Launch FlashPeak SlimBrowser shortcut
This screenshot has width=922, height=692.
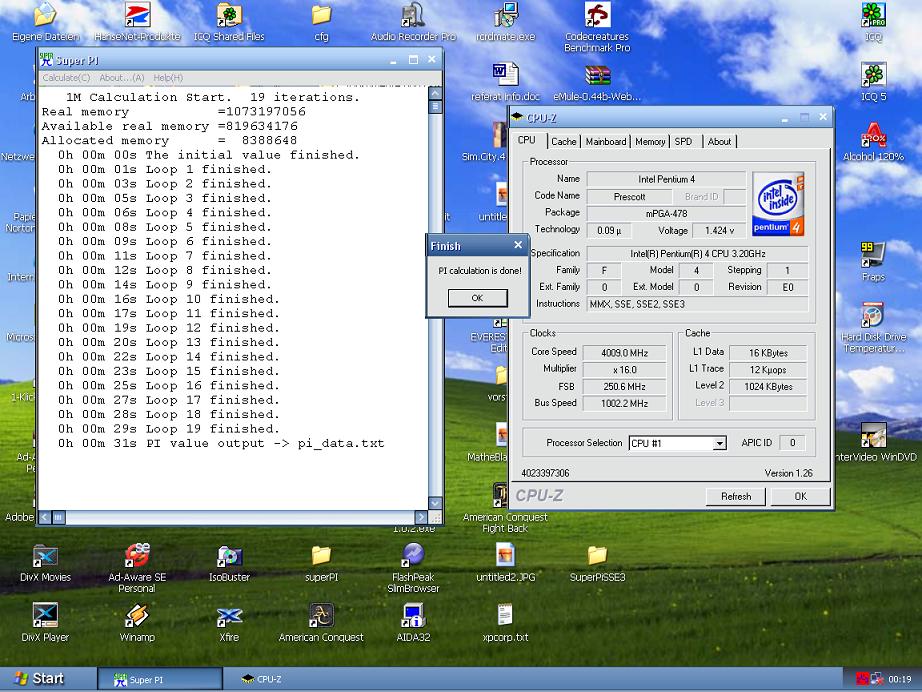[413, 567]
